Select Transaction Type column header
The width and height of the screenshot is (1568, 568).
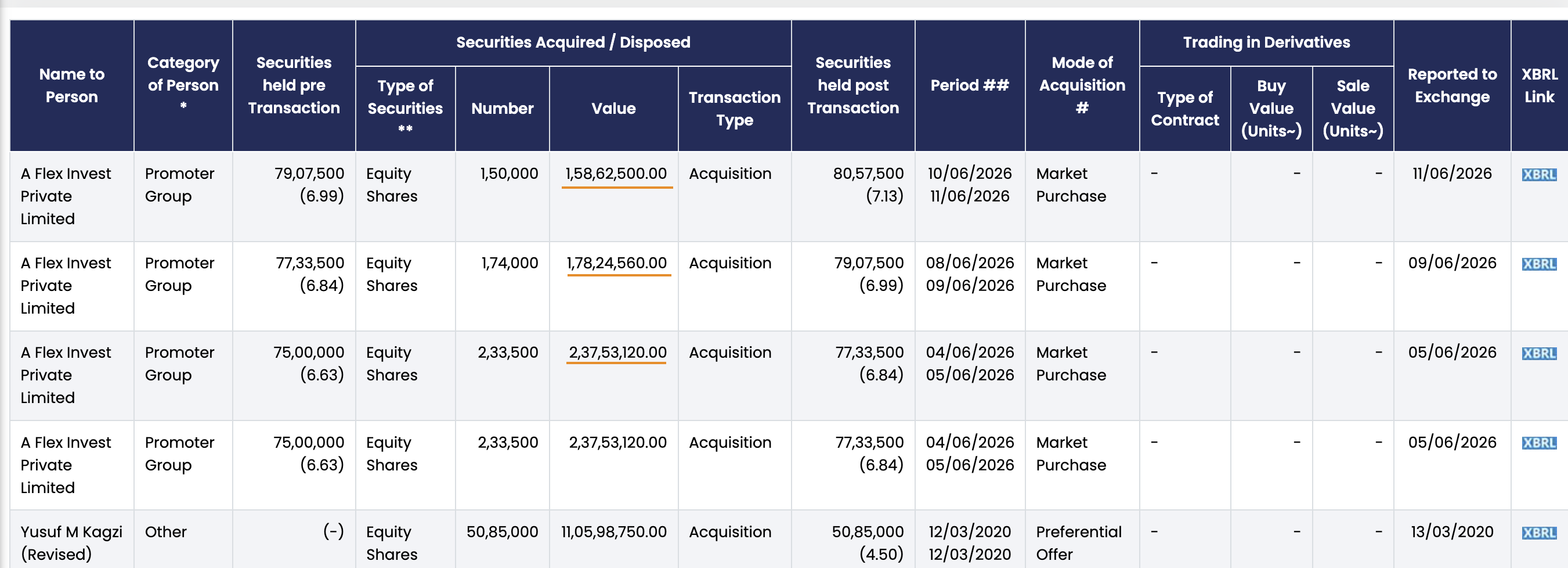click(x=734, y=109)
